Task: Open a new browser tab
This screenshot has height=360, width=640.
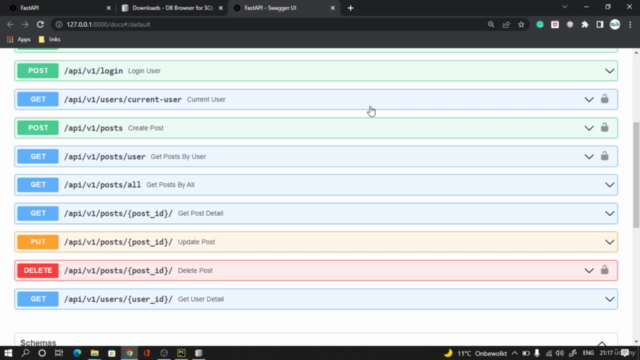Action: point(350,8)
